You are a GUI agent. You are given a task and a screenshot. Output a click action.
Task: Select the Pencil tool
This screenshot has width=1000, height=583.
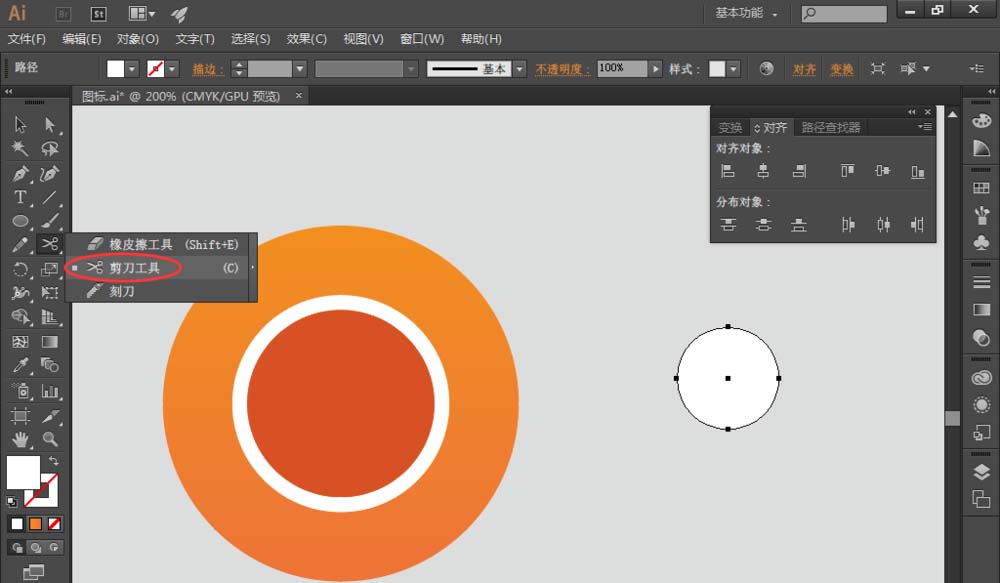[20, 245]
